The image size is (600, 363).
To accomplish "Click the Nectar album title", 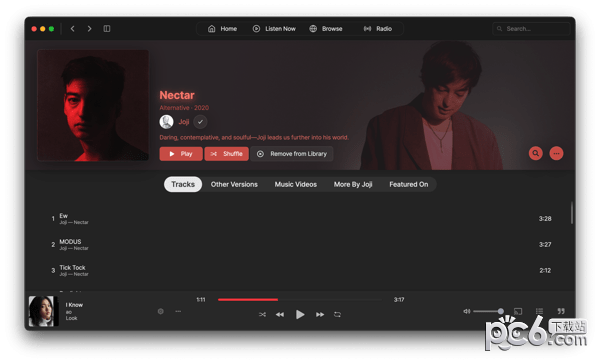I will tap(177, 95).
